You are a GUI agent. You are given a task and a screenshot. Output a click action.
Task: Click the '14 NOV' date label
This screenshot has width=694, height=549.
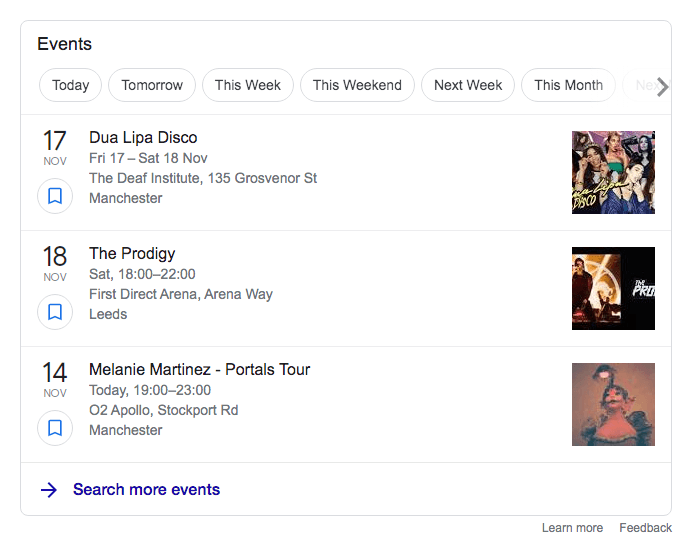pos(55,380)
